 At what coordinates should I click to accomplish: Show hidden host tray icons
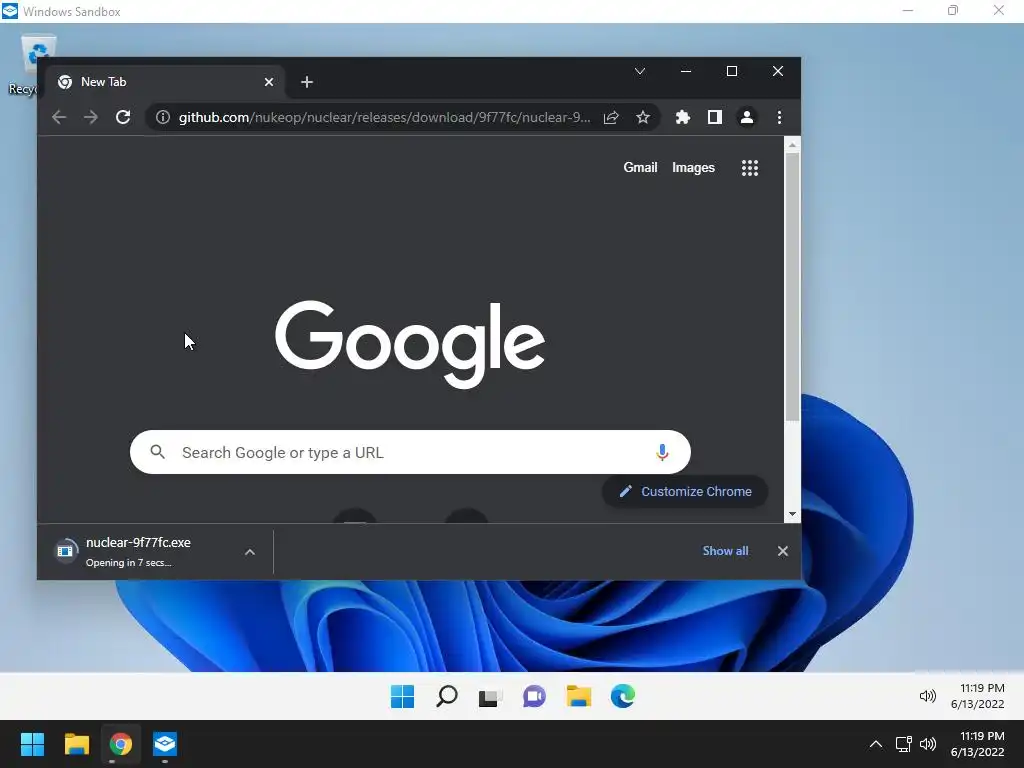coord(876,744)
